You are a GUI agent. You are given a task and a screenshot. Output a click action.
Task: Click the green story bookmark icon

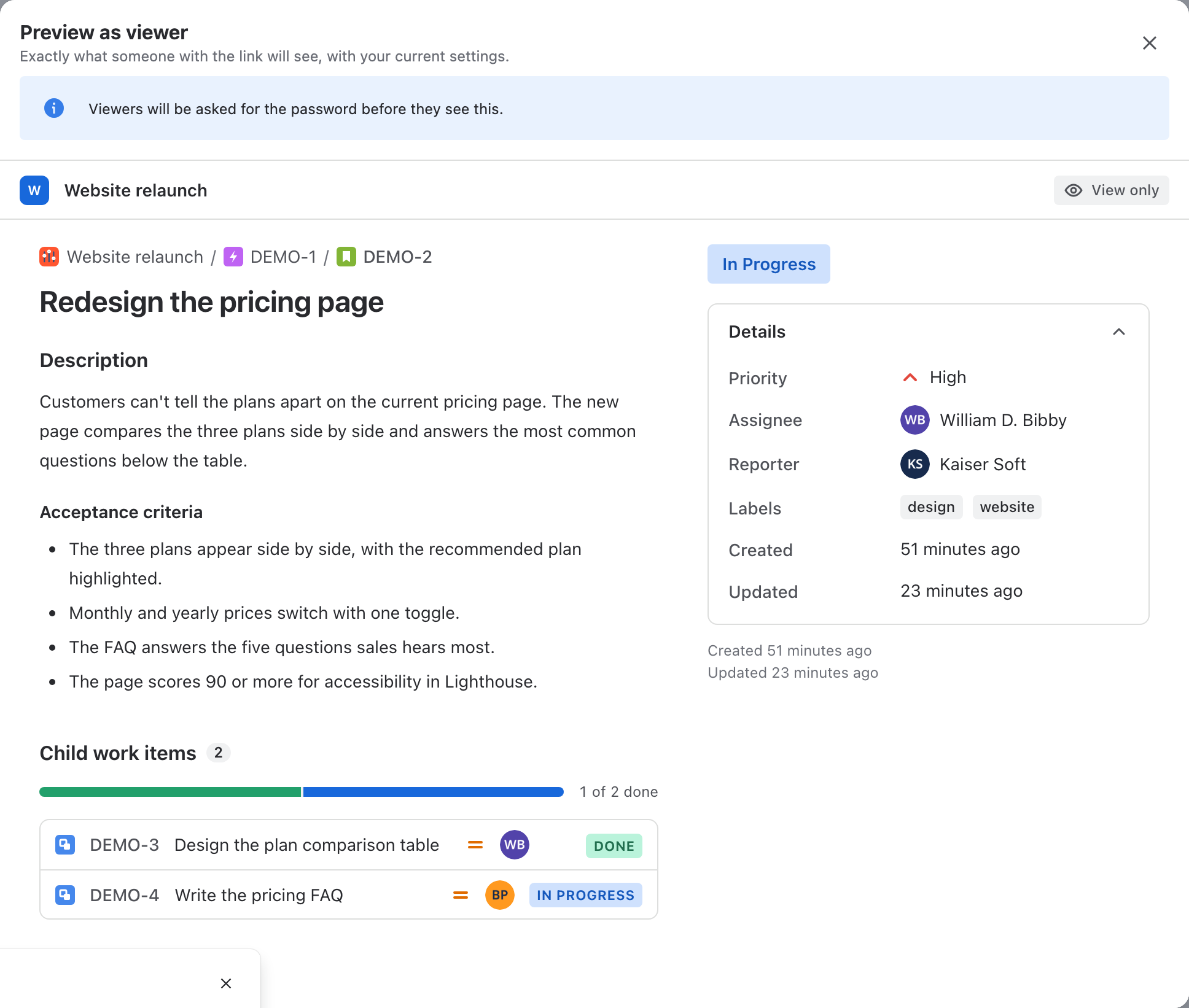coord(346,257)
